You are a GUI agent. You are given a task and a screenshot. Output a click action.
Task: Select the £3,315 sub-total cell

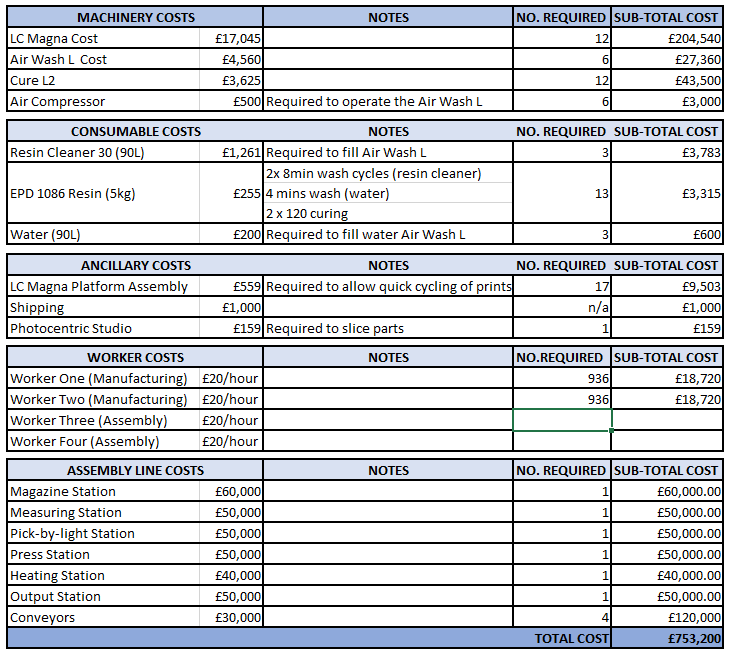(667, 193)
